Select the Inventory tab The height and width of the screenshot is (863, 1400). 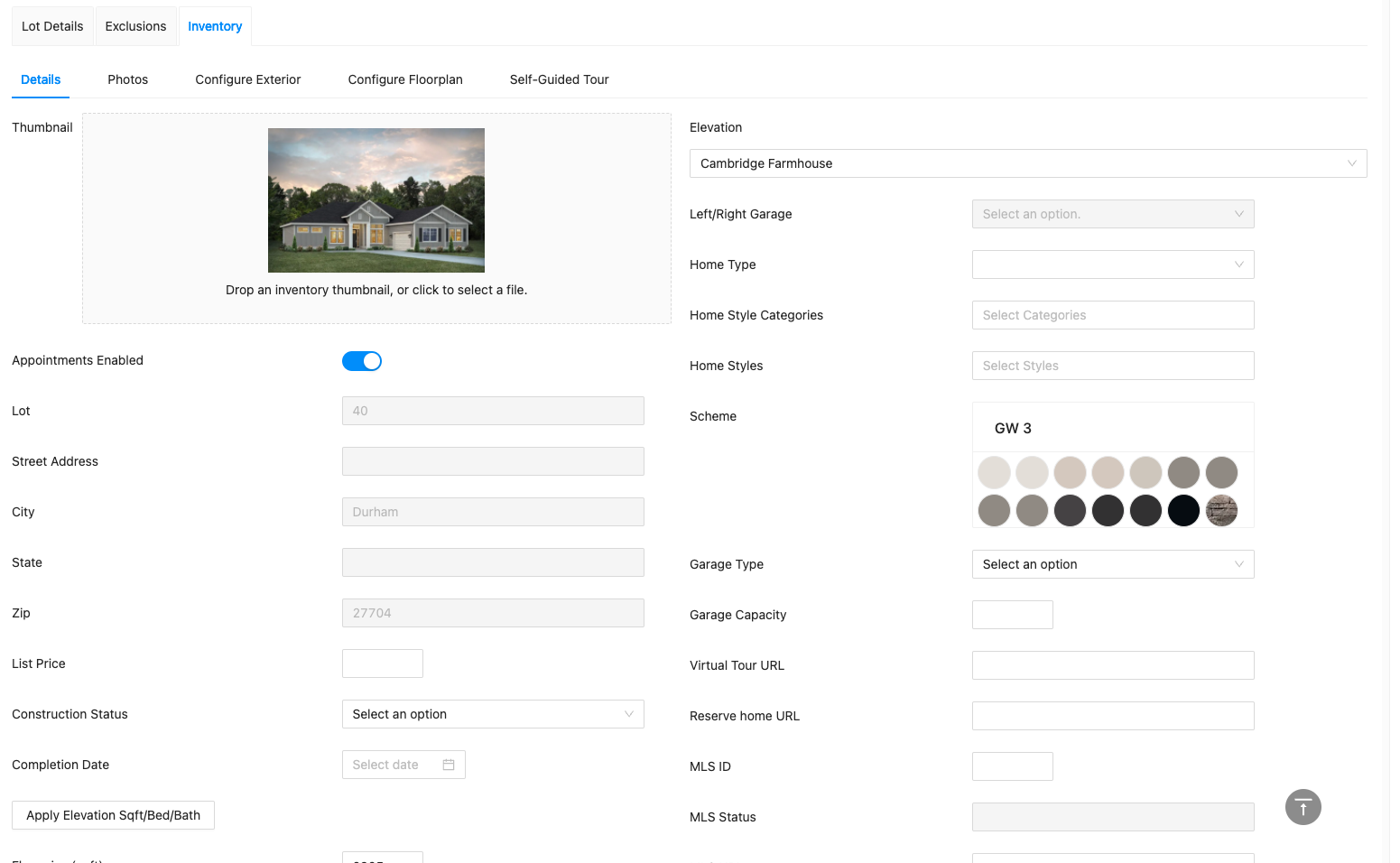point(215,26)
